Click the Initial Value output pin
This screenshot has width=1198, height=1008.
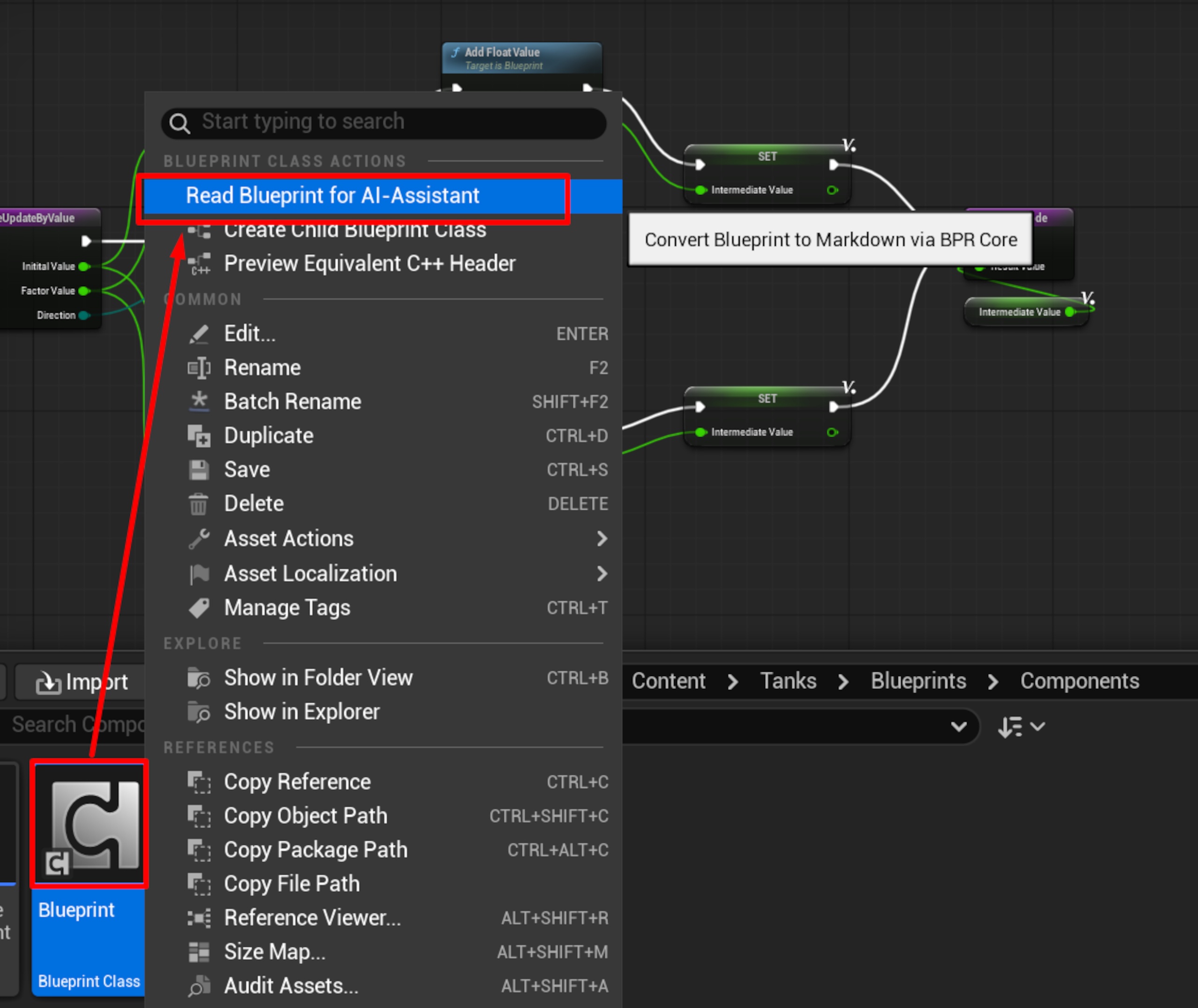[84, 266]
